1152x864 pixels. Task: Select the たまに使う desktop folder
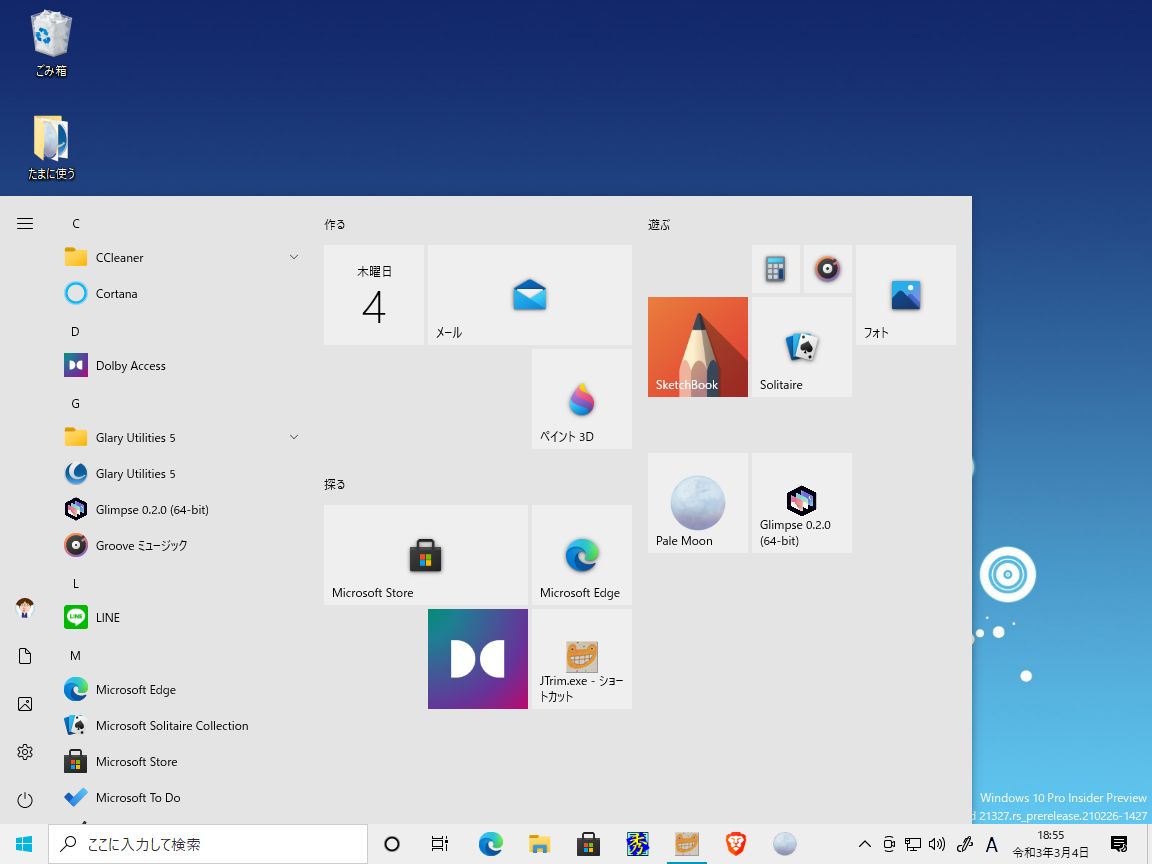tap(51, 148)
